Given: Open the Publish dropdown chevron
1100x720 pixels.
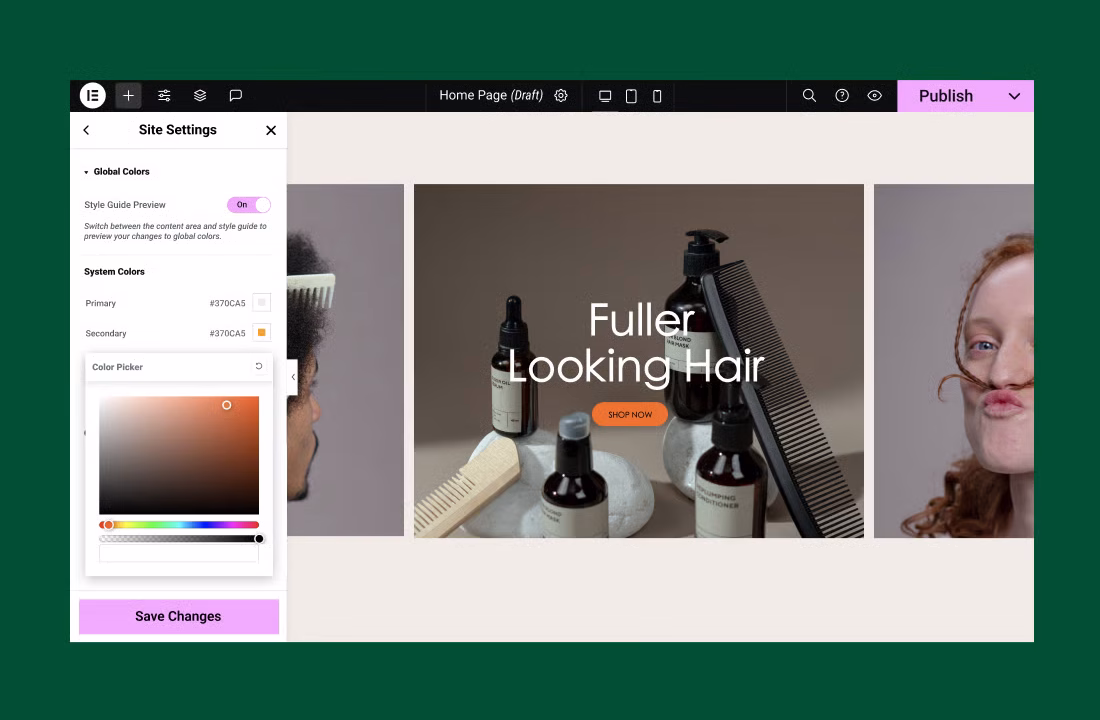Looking at the screenshot, I should [x=1014, y=95].
